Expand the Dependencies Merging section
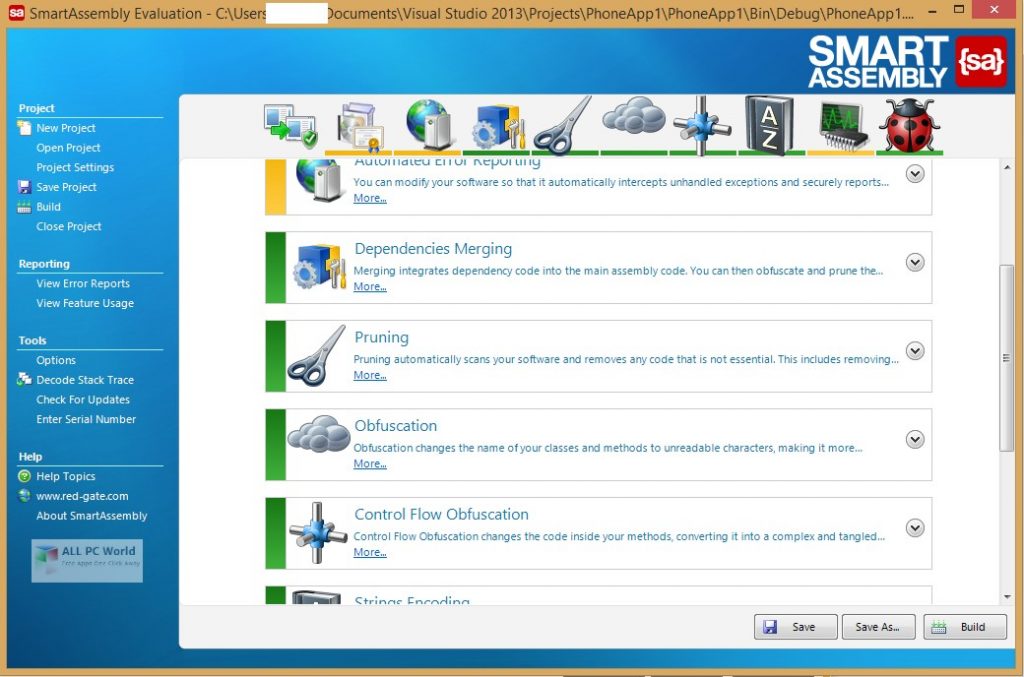The height and width of the screenshot is (677, 1024). tap(914, 262)
